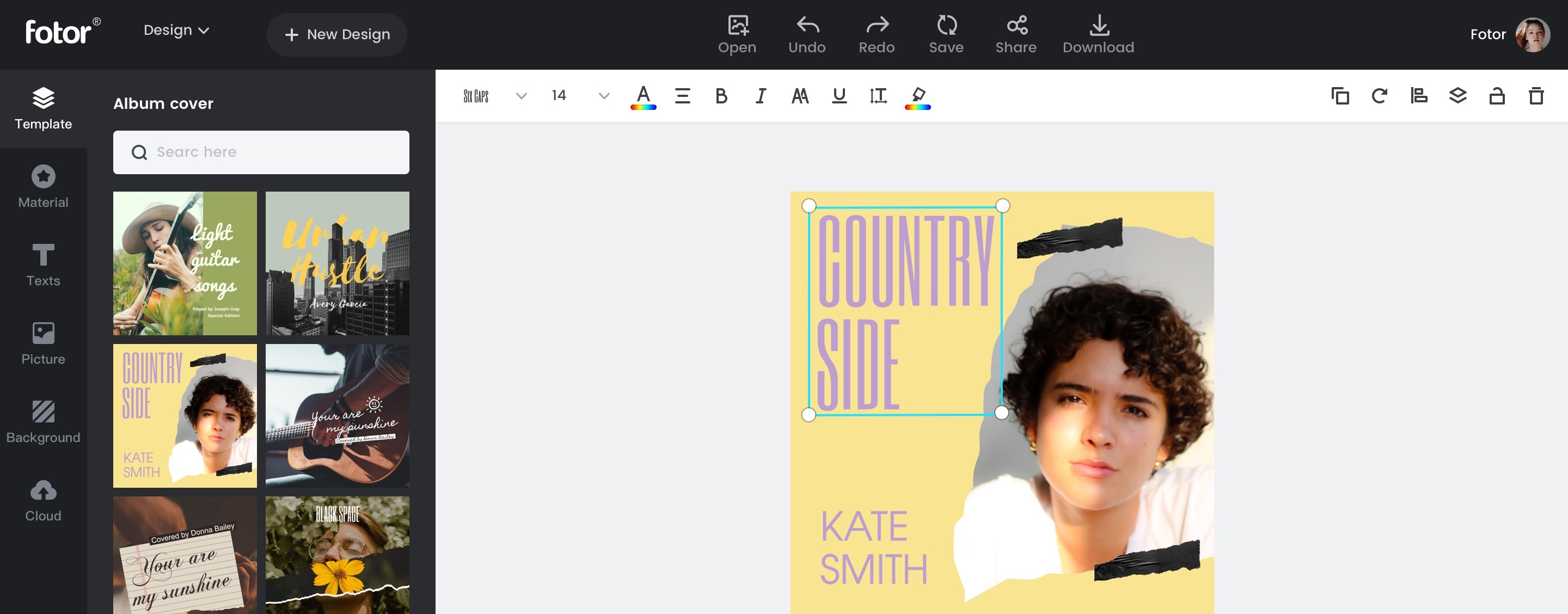Viewport: 1568px width, 614px height.
Task: Select the KATE SMITH text on canvas
Action: (873, 548)
